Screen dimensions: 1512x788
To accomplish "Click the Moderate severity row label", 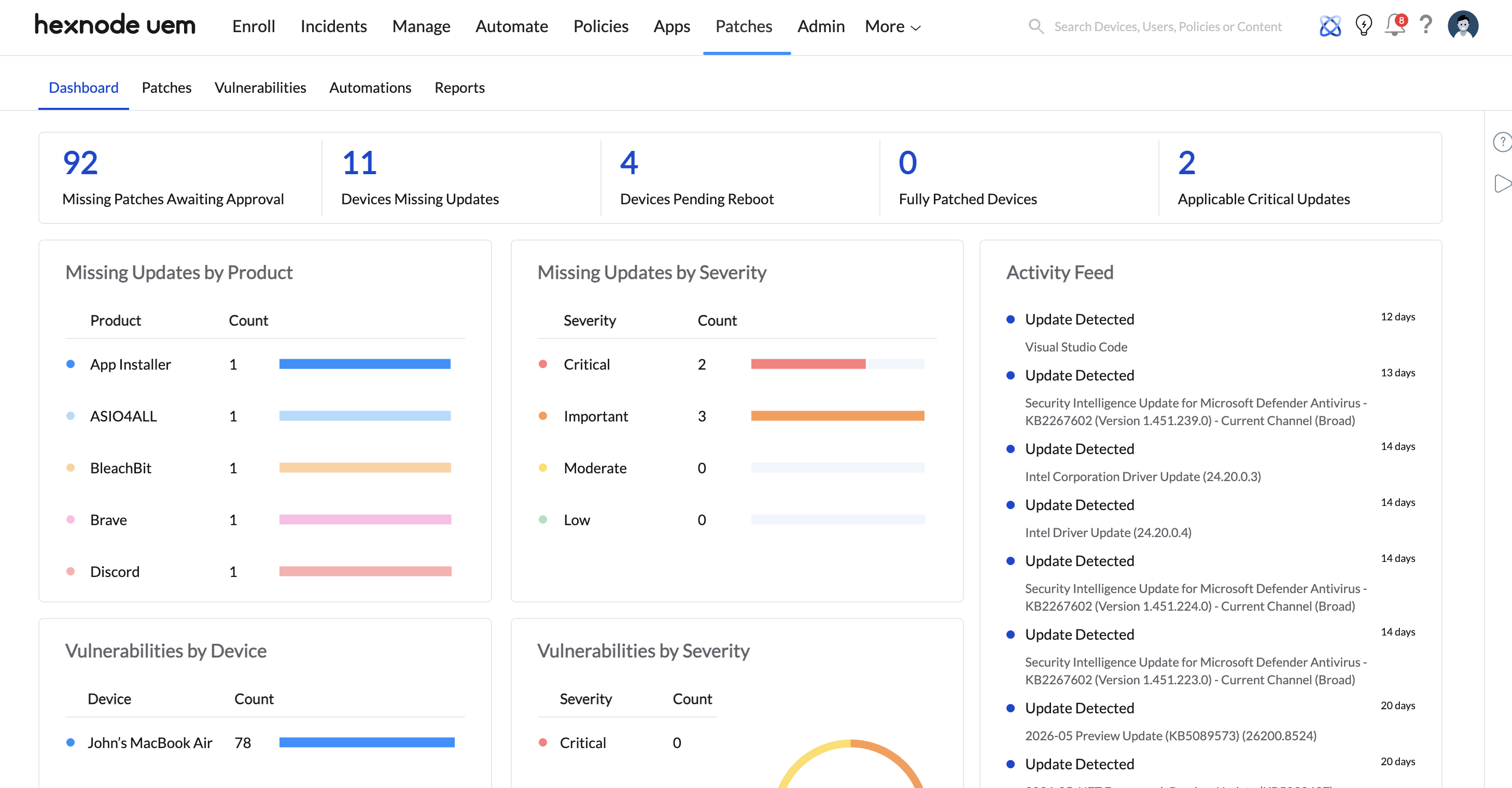I will pyautogui.click(x=595, y=468).
